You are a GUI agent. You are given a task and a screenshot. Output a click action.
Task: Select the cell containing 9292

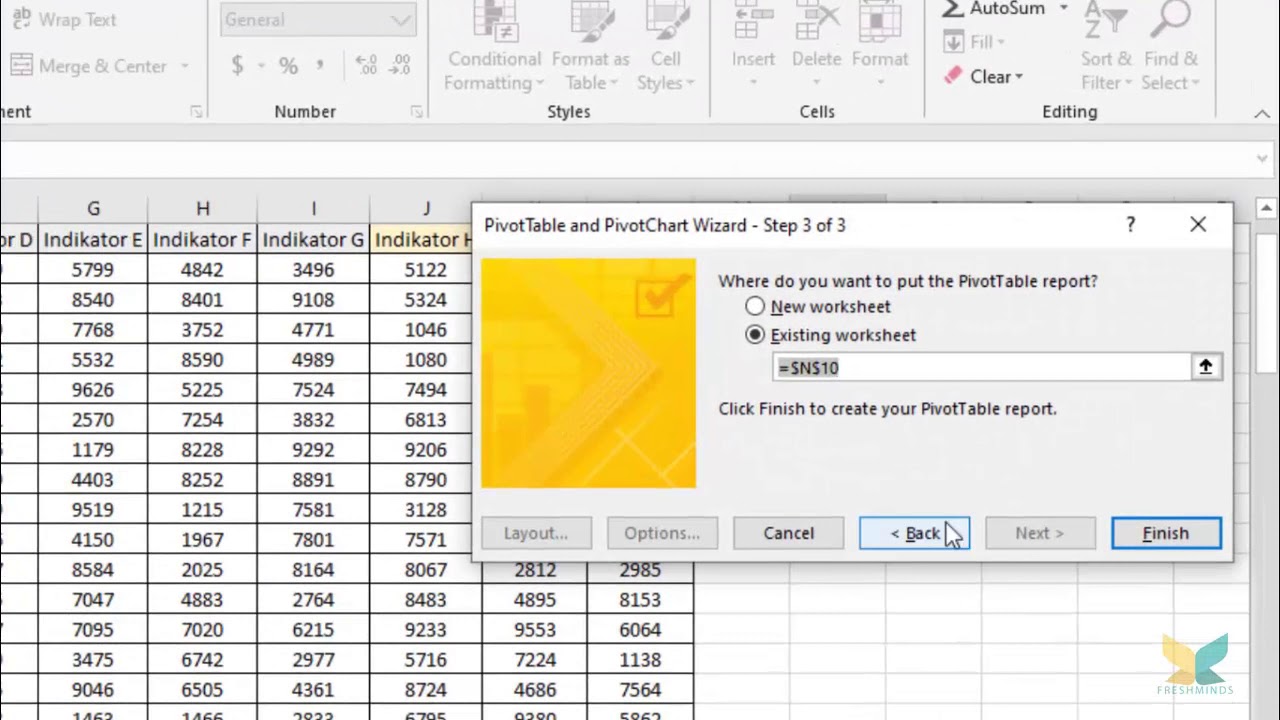click(x=313, y=449)
